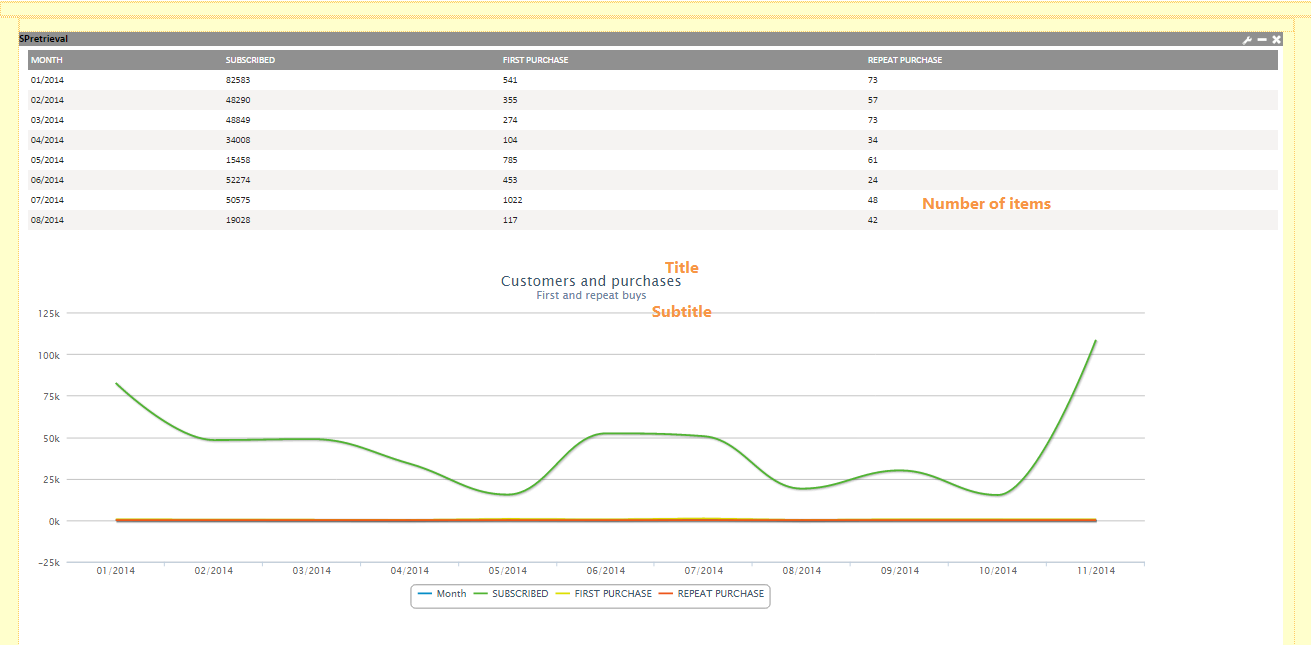Screen dimensions: 1311x645
Task: Click the REPEAT PURCHASE column header
Action: 904,60
